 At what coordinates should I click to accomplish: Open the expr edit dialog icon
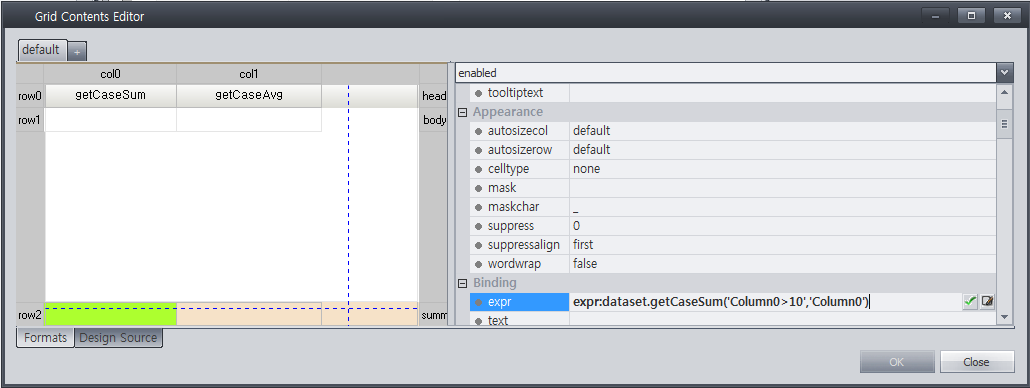click(987, 301)
